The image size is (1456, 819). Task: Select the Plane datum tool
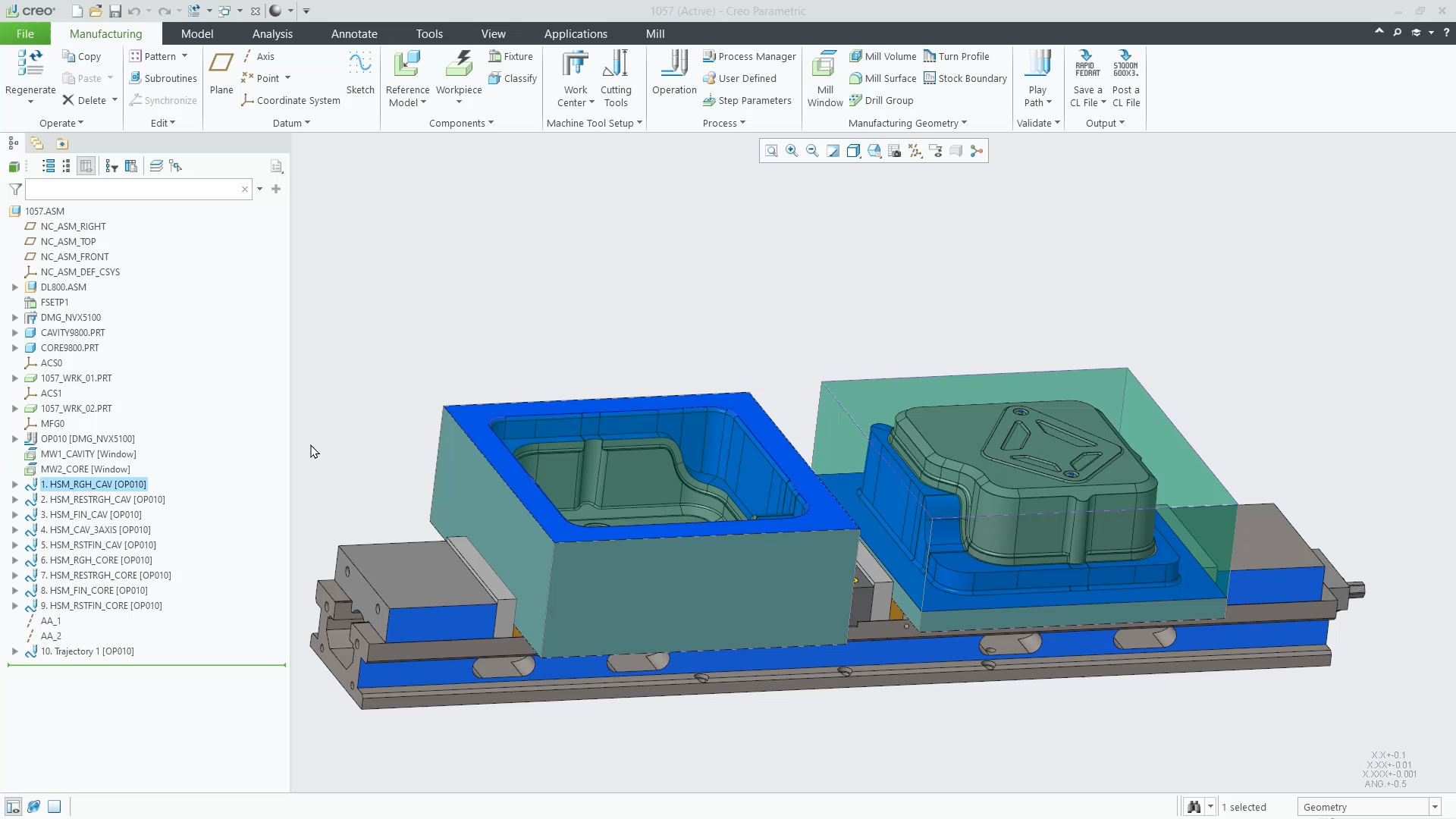click(221, 73)
